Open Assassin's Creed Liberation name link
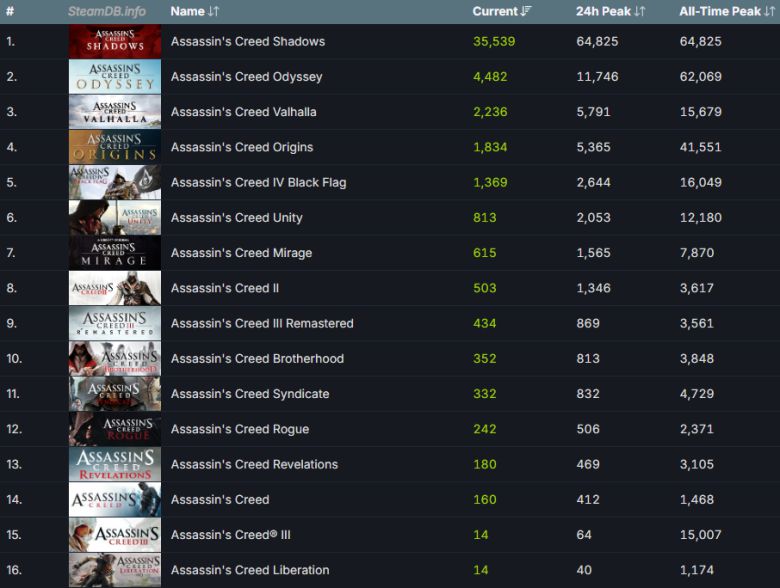Image resolution: width=780 pixels, height=588 pixels. pyautogui.click(x=249, y=570)
